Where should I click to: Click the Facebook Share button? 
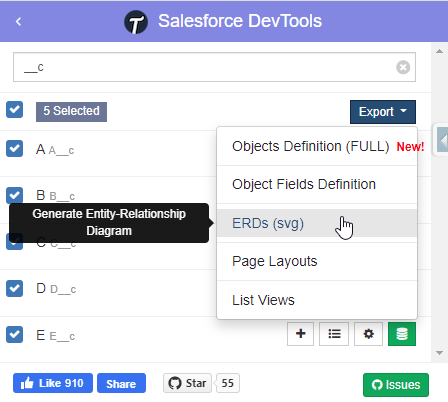121,383
